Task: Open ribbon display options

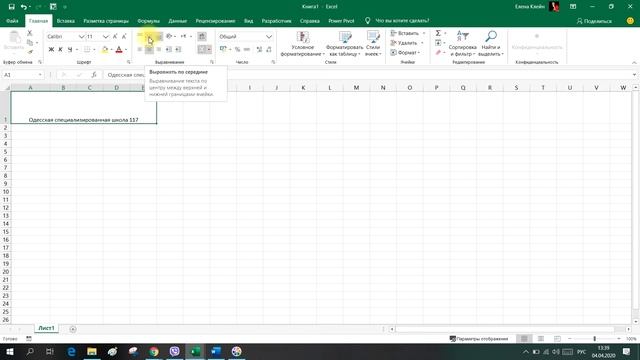Action: pyautogui.click(x=573, y=7)
